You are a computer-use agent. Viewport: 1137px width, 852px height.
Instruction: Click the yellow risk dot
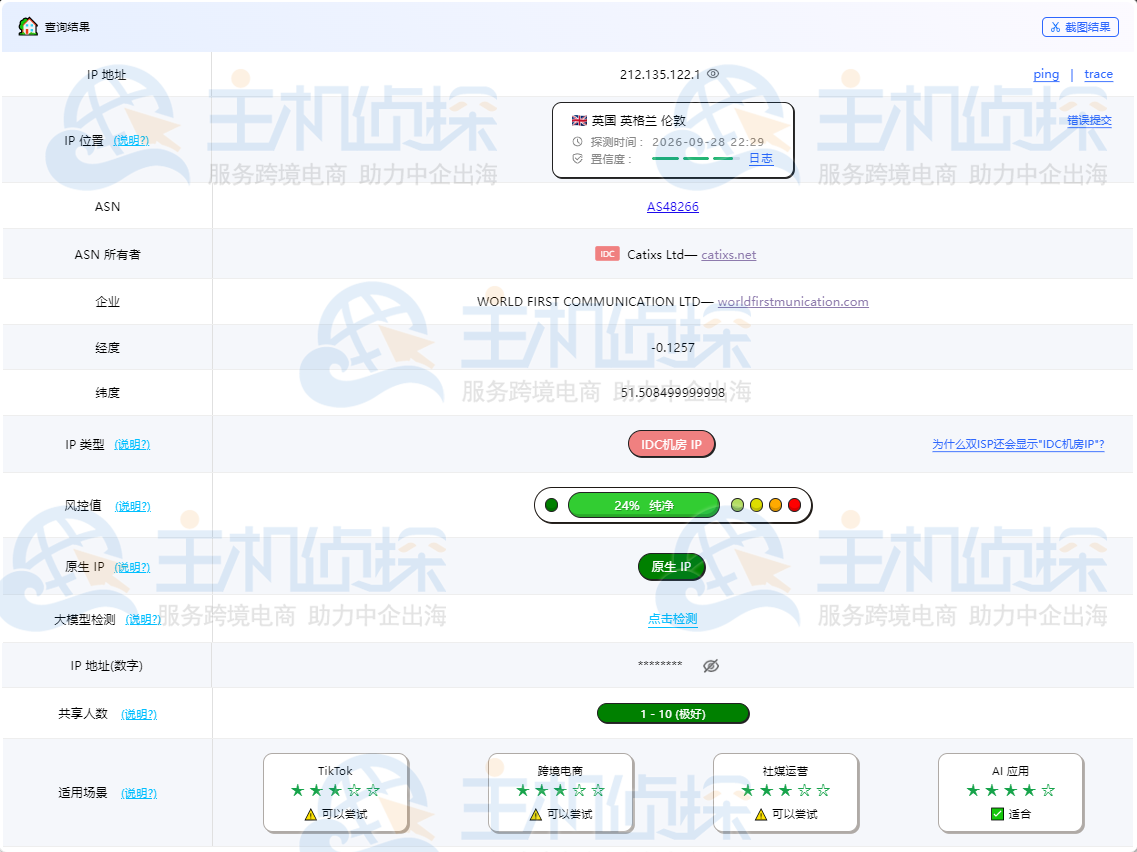pyautogui.click(x=756, y=505)
